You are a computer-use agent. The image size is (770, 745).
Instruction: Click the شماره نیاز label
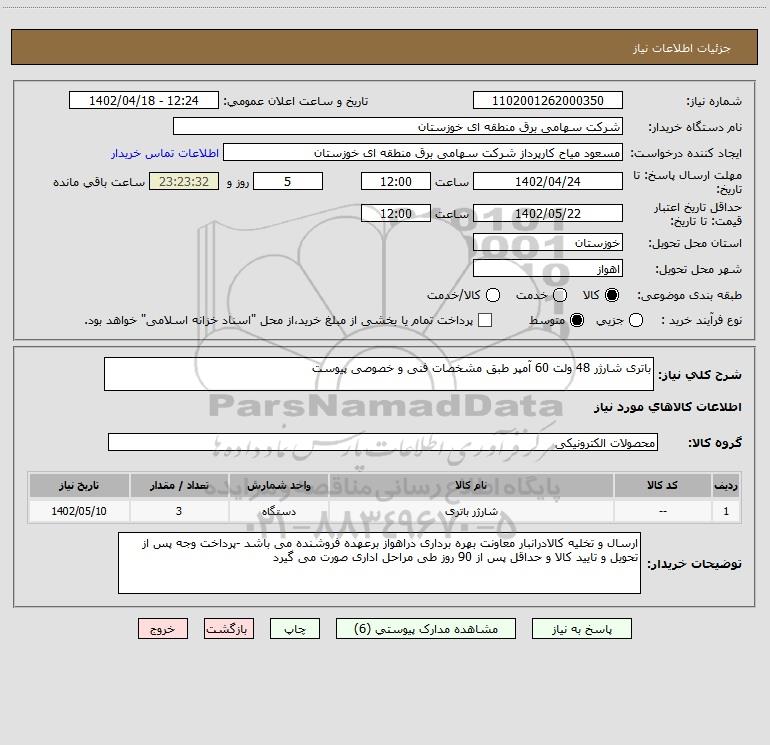714,102
